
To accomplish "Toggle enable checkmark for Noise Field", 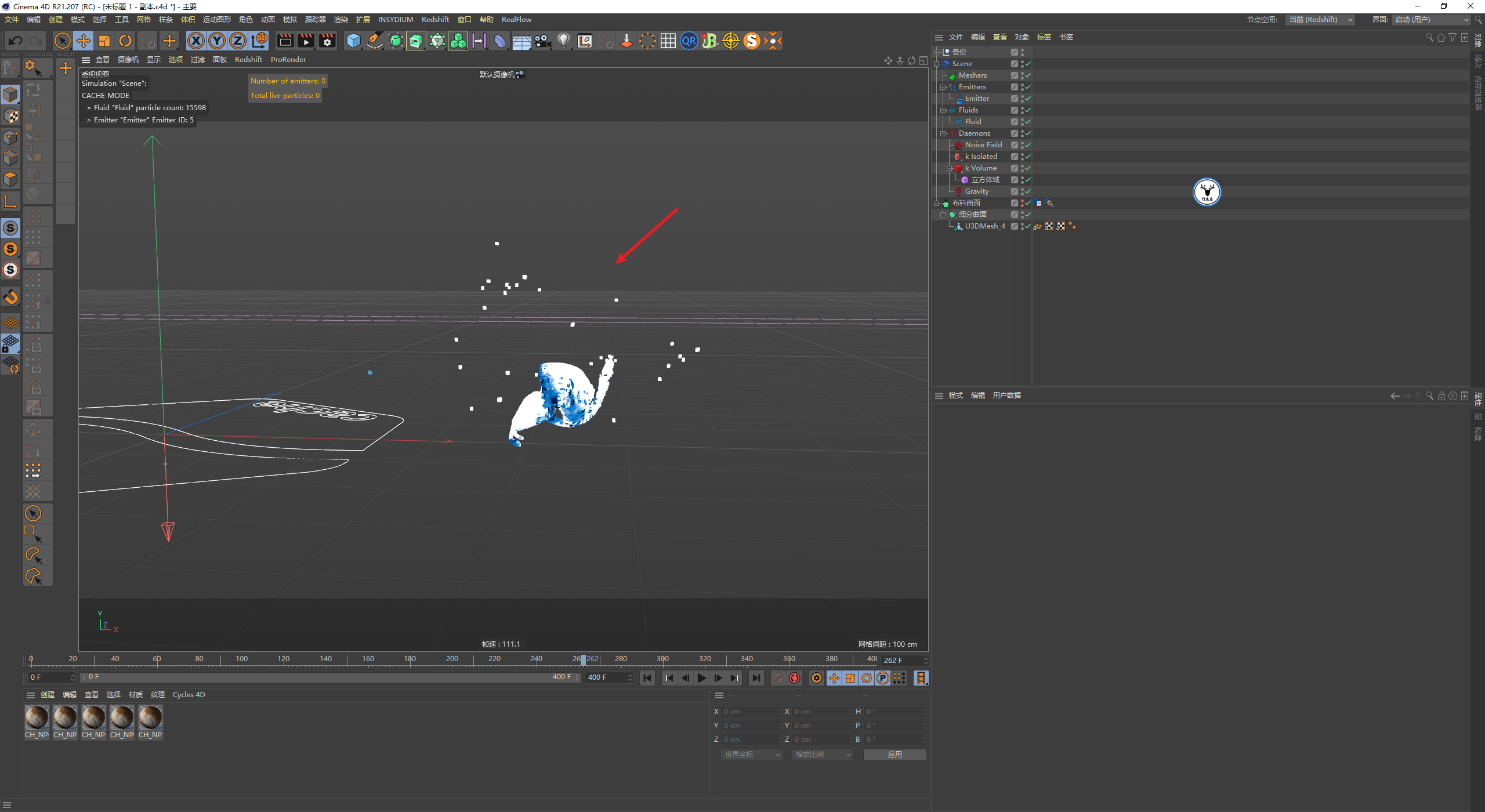I will click(x=1028, y=145).
